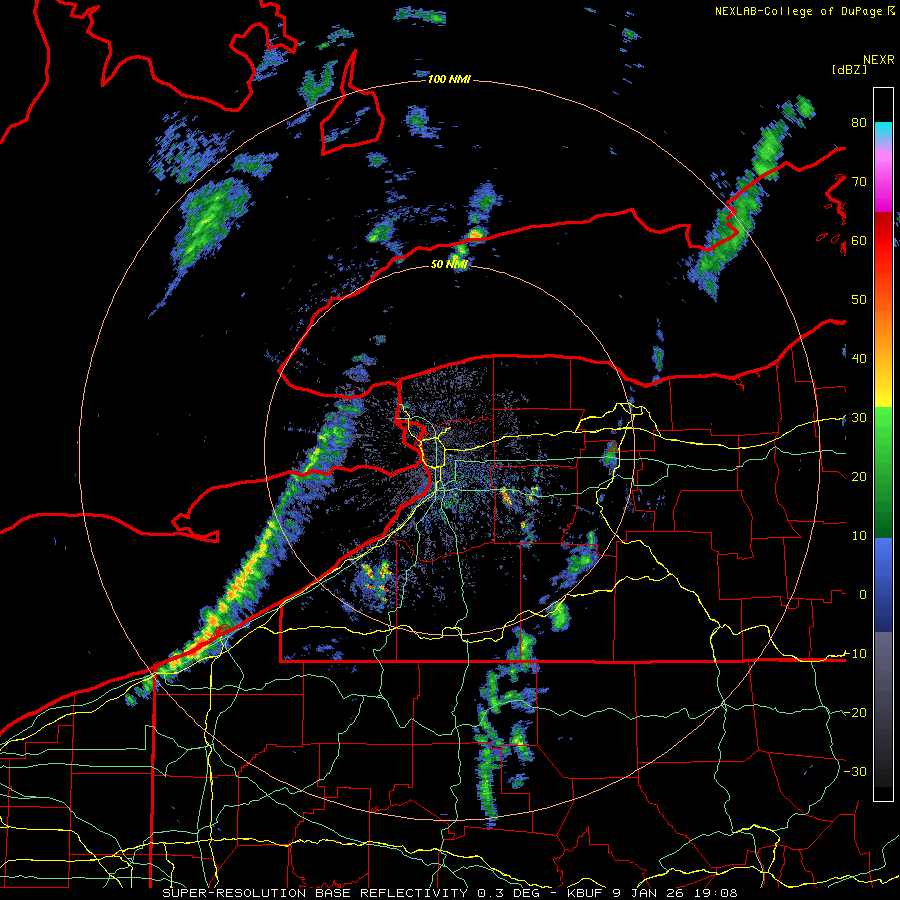Select the 60 value on the dBZ scale
The height and width of the screenshot is (900, 900).
[x=859, y=240]
